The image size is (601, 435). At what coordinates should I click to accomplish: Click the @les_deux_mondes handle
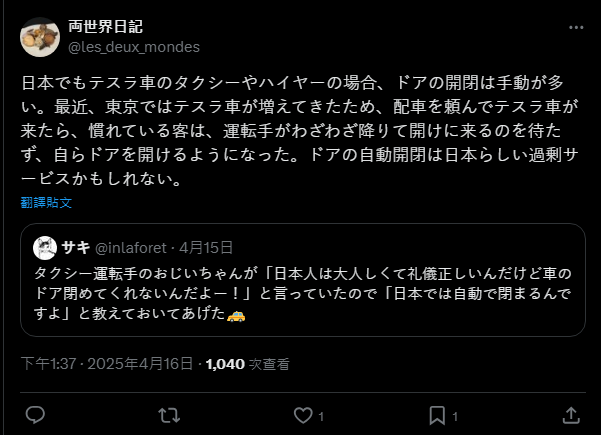tap(134, 47)
